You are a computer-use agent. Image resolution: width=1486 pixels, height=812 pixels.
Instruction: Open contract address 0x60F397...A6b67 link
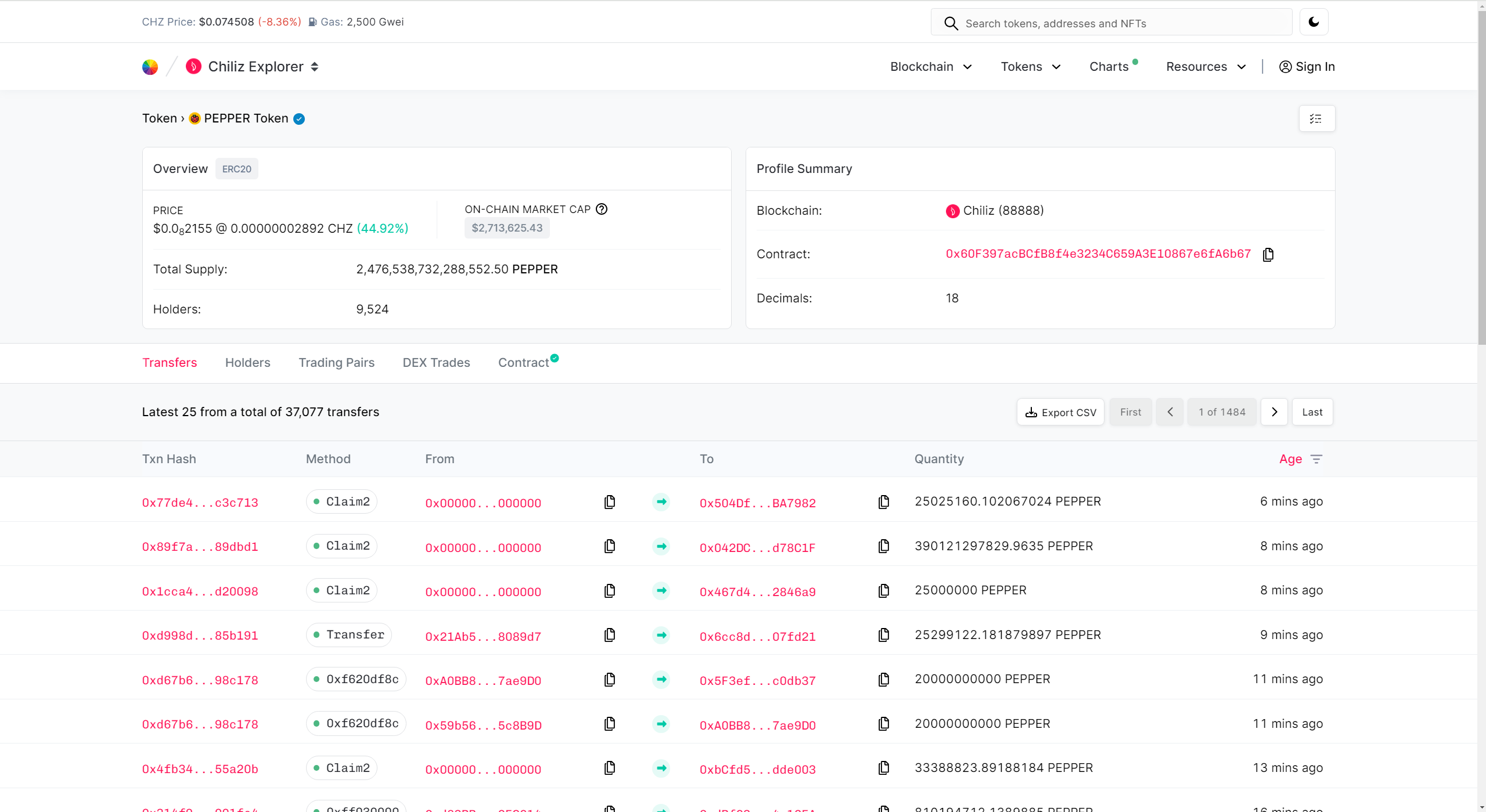pos(1098,254)
